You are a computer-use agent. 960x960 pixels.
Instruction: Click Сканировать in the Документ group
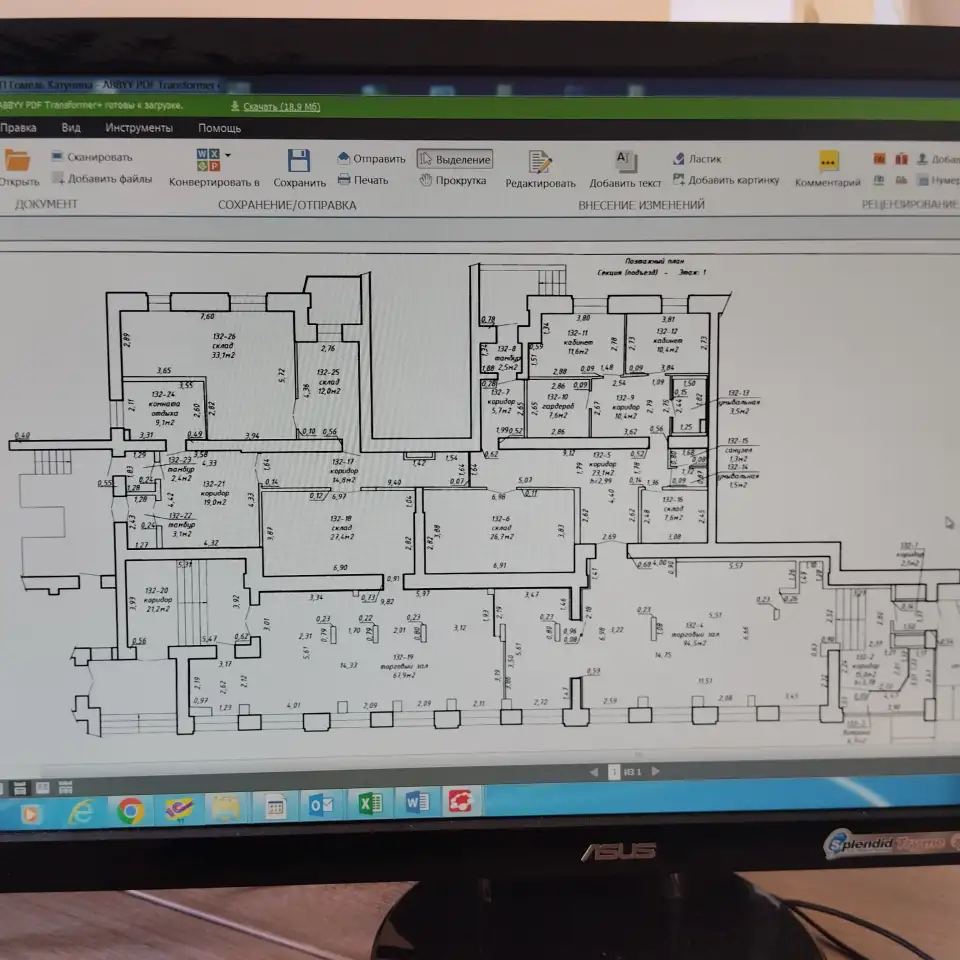coord(92,157)
